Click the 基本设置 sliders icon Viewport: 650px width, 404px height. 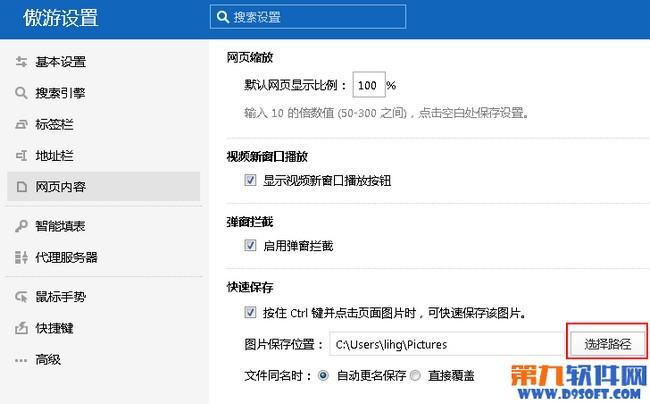coord(21,62)
